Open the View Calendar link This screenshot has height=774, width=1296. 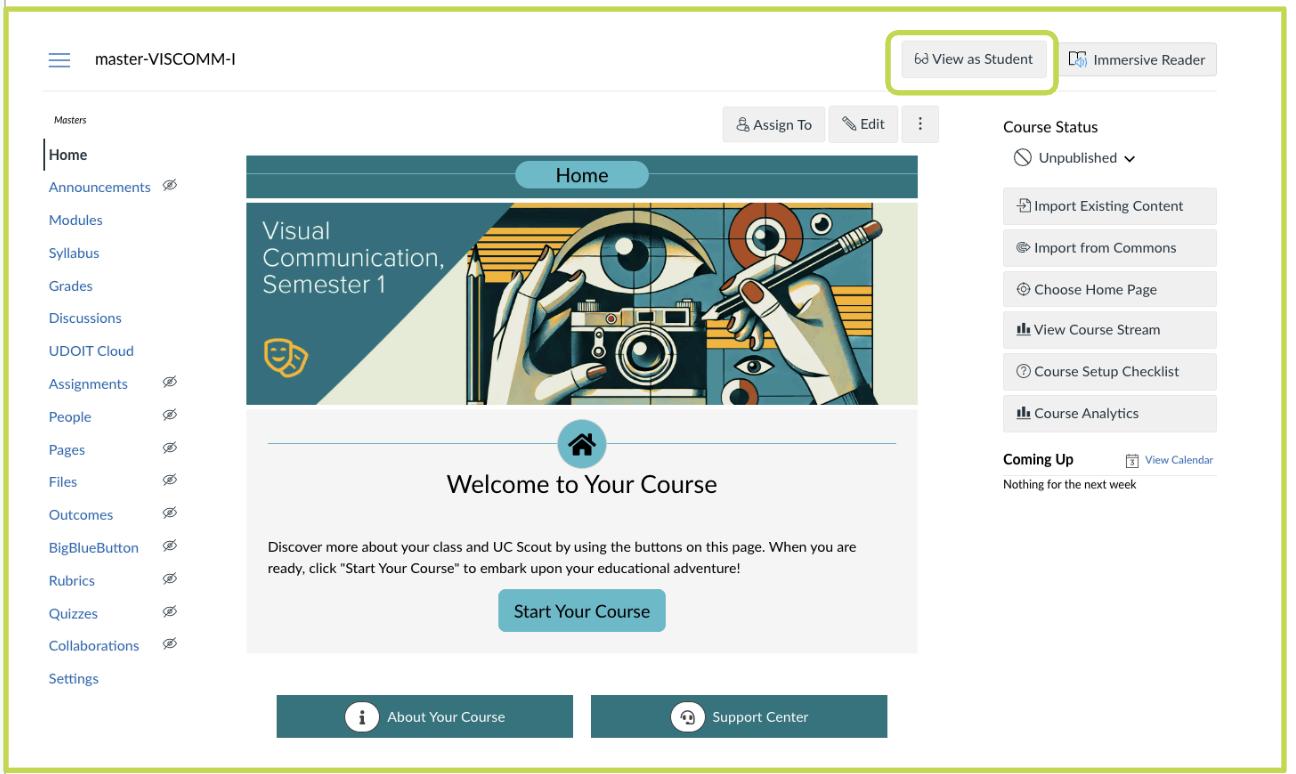[x=1179, y=460]
